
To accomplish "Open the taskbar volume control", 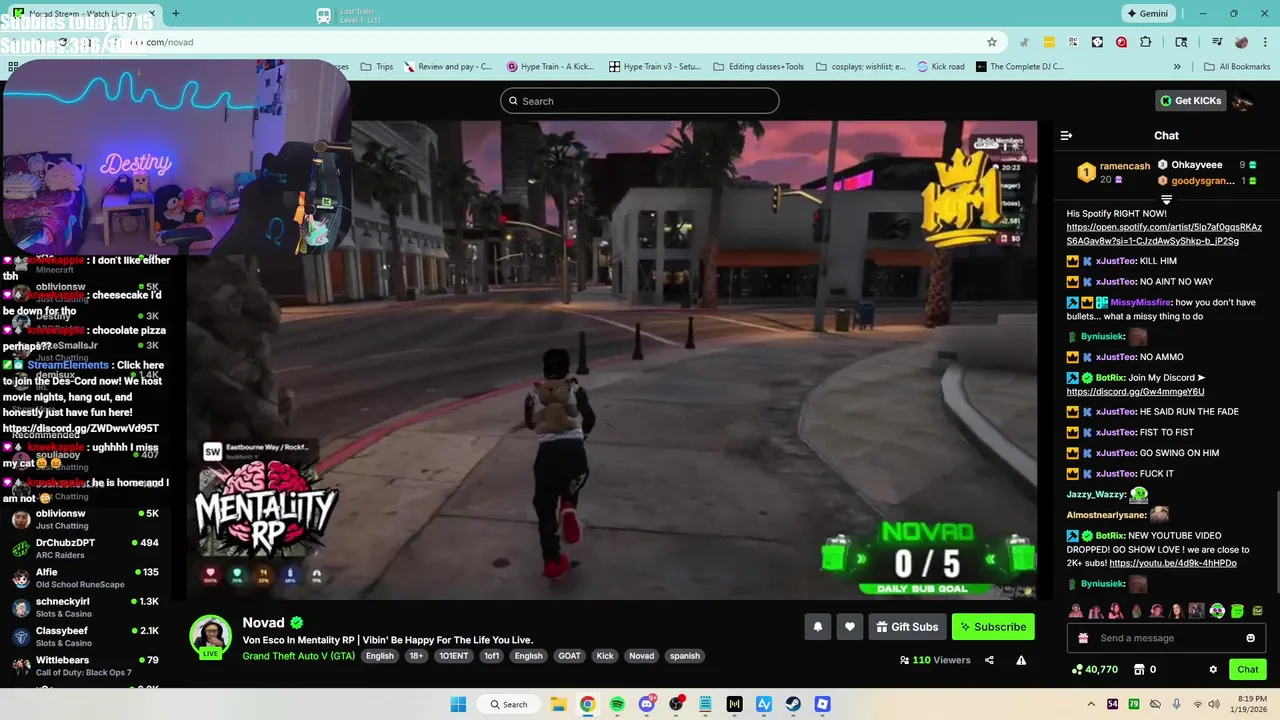I will pyautogui.click(x=1215, y=704).
